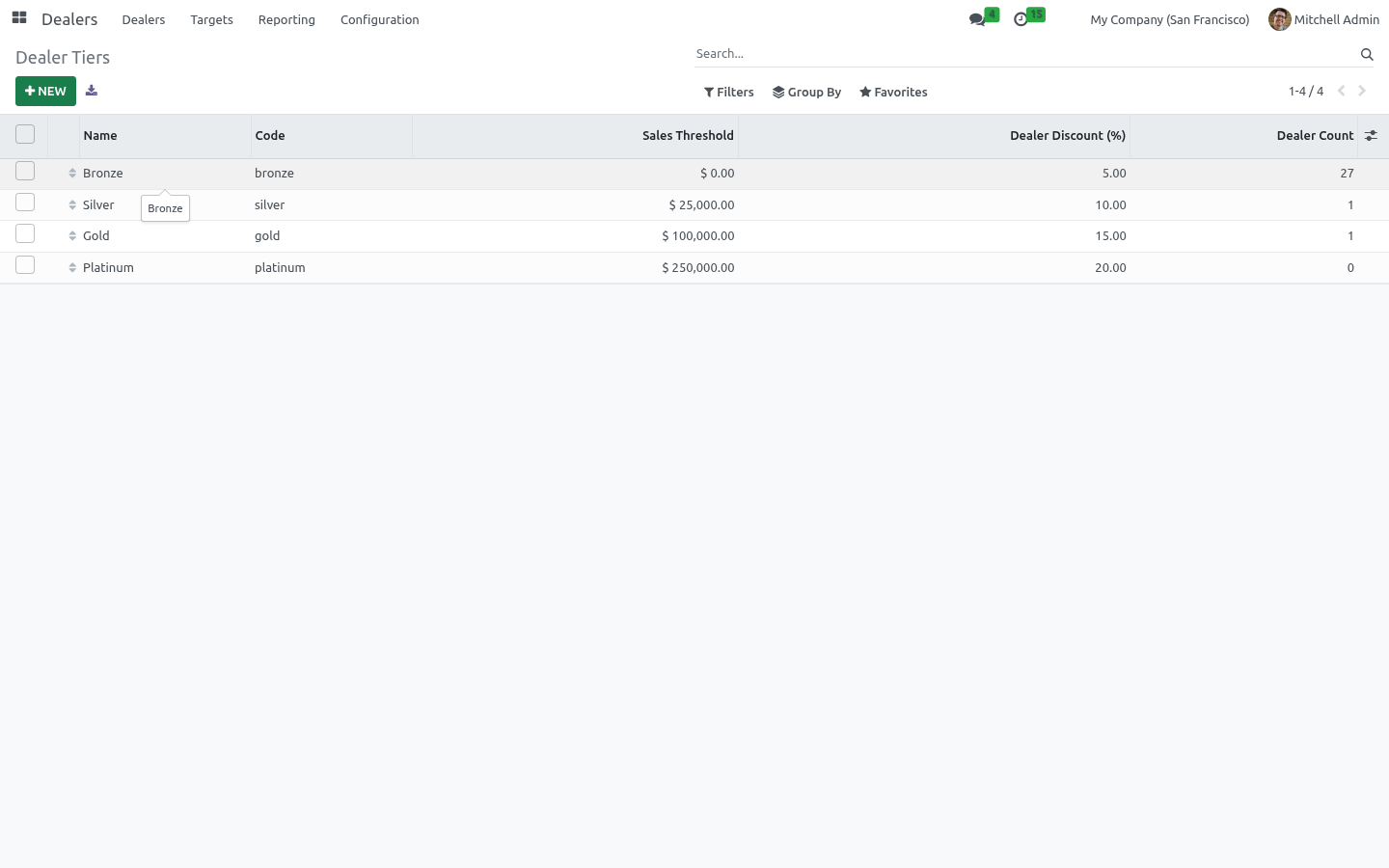Screen dimensions: 1389x868
Task: Click the 1-4 / 4 pager counter
Action: point(1306,91)
